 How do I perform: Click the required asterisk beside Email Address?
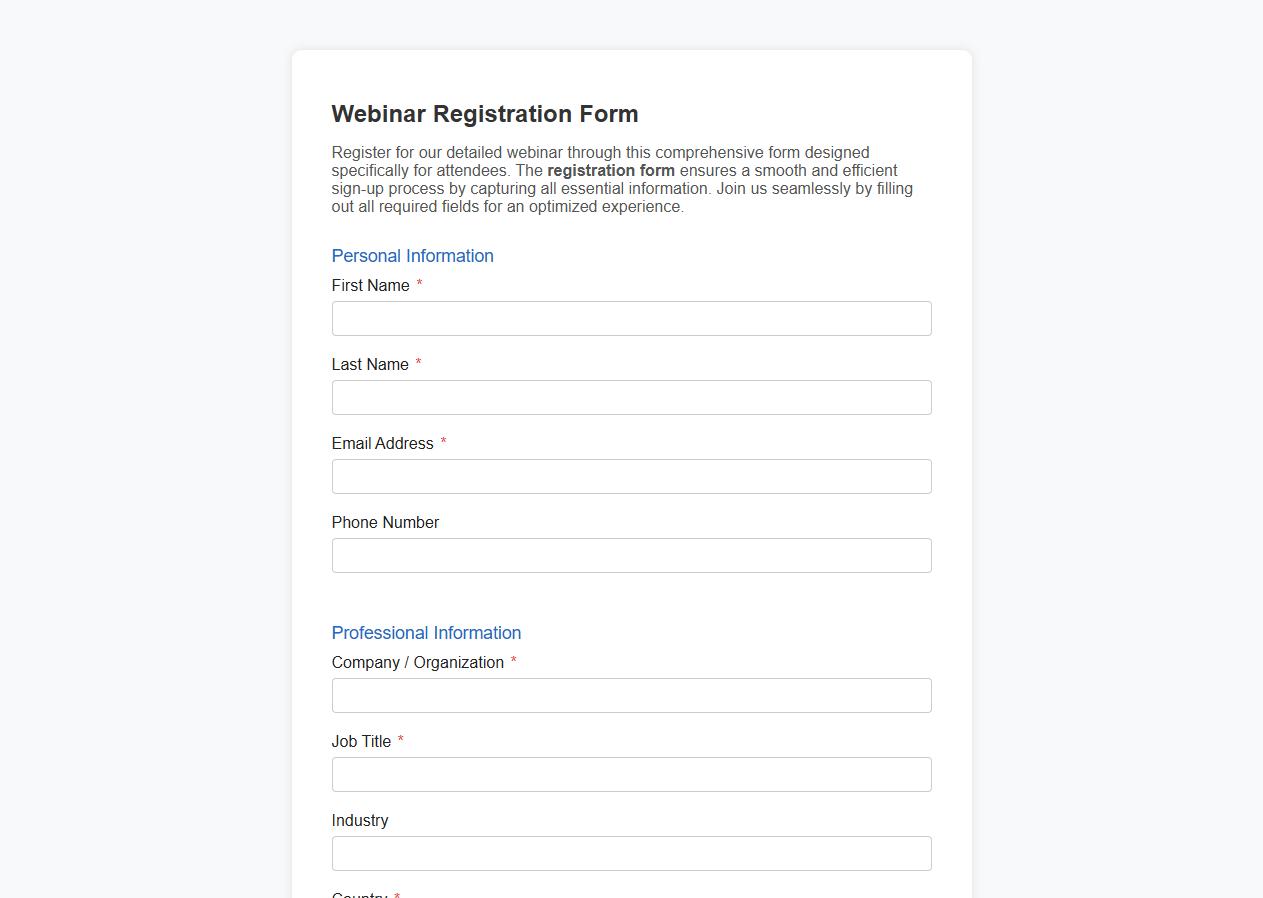[443, 443]
